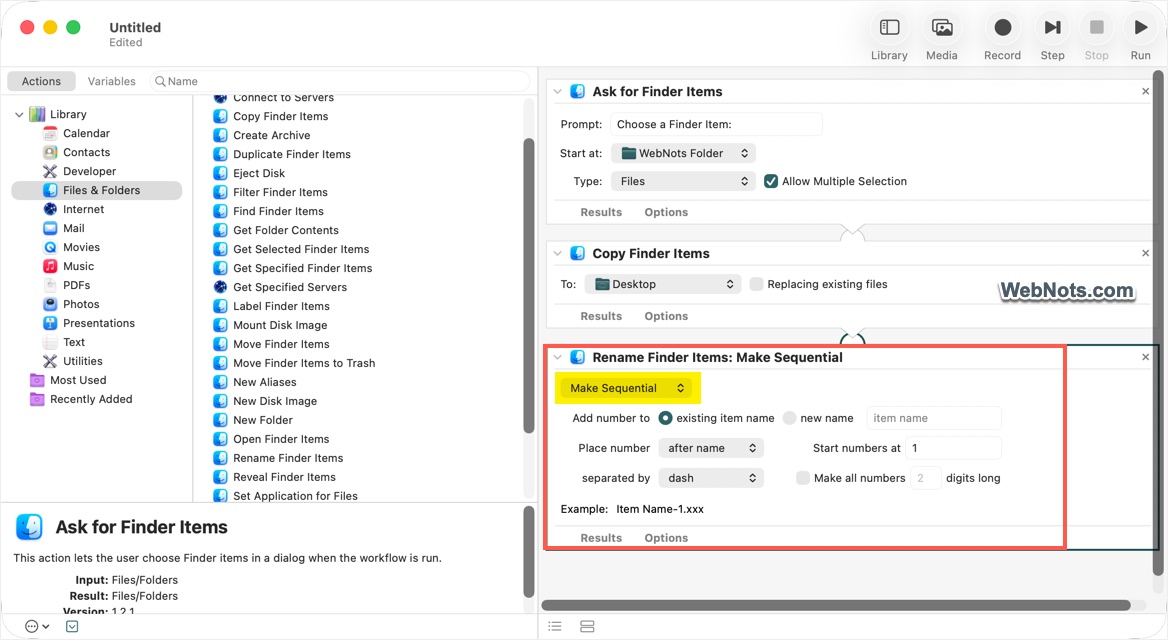Click the item name text field
The height and width of the screenshot is (640, 1168).
pyautogui.click(x=933, y=418)
